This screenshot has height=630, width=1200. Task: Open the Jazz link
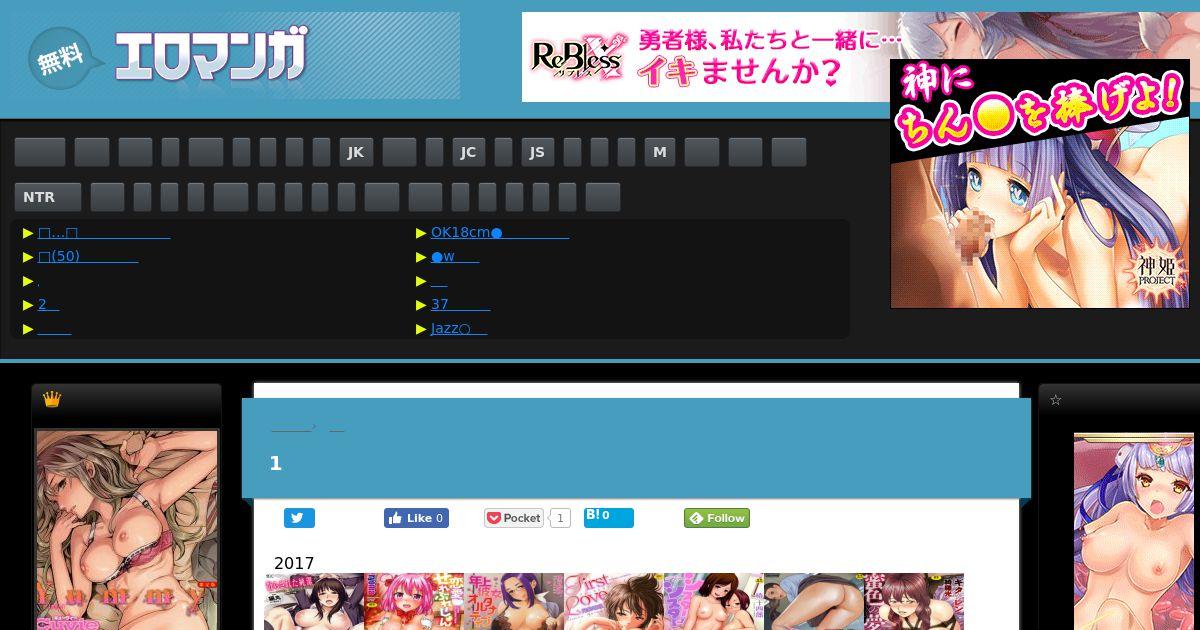459,328
